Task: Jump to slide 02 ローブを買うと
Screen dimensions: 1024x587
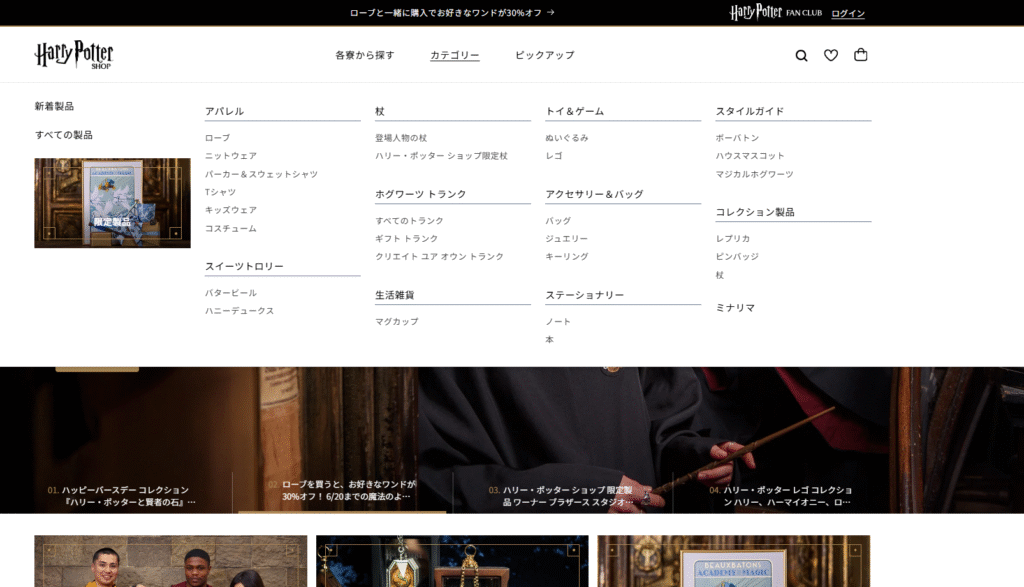Action: click(x=342, y=490)
